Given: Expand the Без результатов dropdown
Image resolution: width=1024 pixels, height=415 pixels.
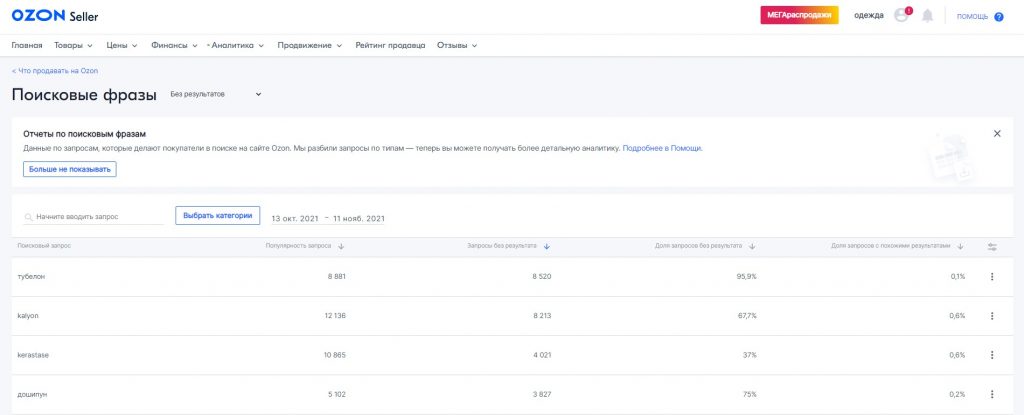Looking at the screenshot, I should coord(216,95).
